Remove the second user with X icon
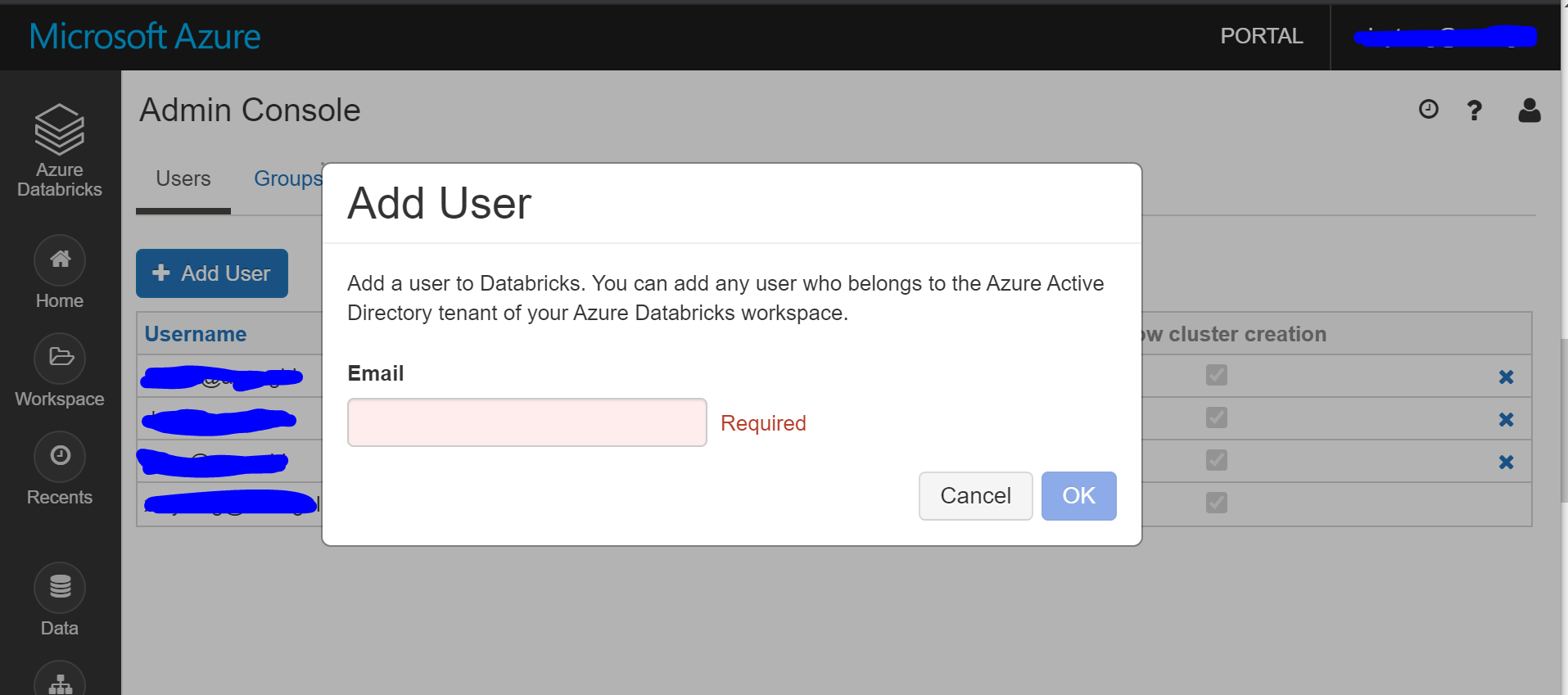This screenshot has width=1568, height=695. 1506,419
